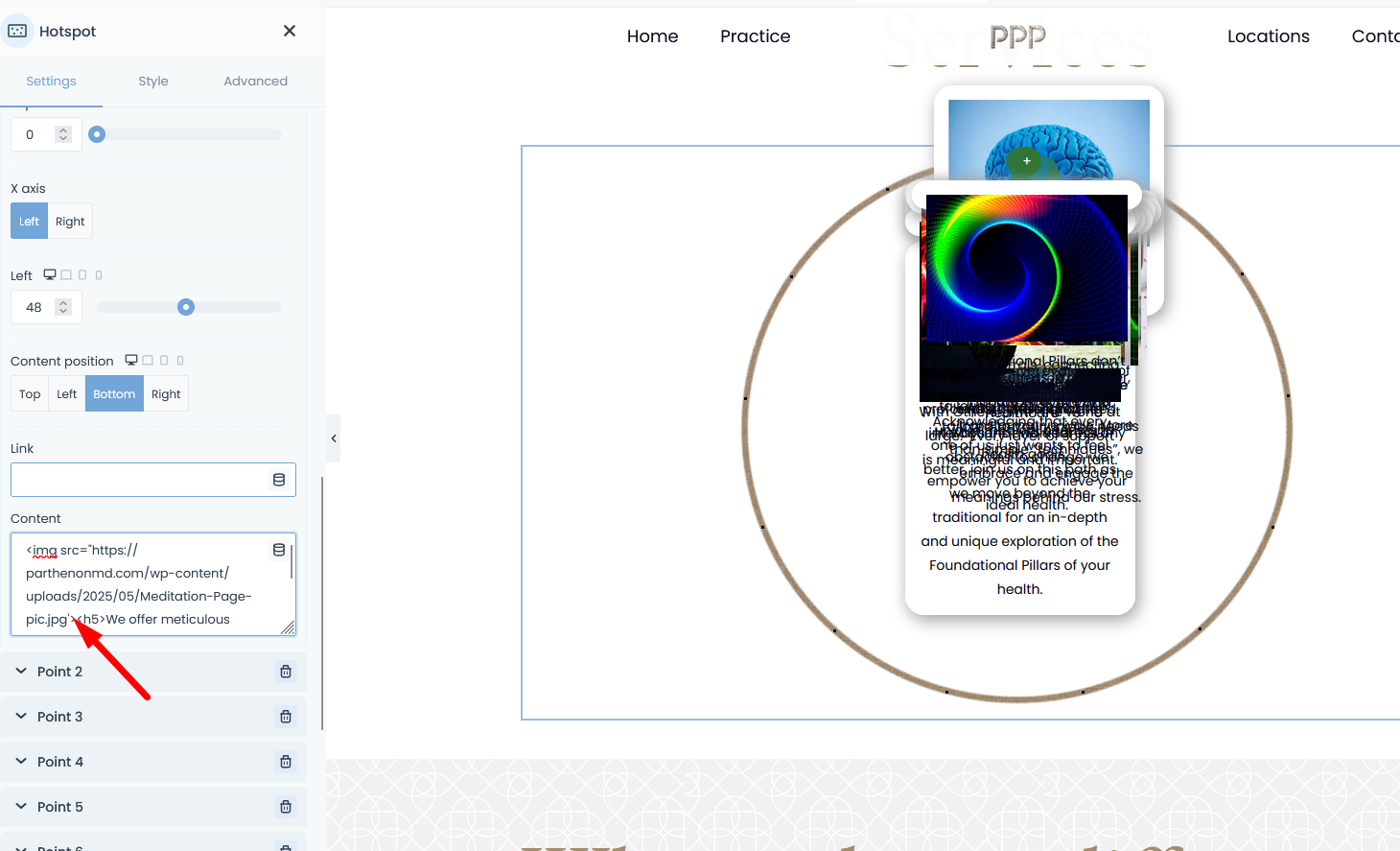Image resolution: width=1400 pixels, height=851 pixels.
Task: Set X axis to Right
Action: [x=70, y=222]
